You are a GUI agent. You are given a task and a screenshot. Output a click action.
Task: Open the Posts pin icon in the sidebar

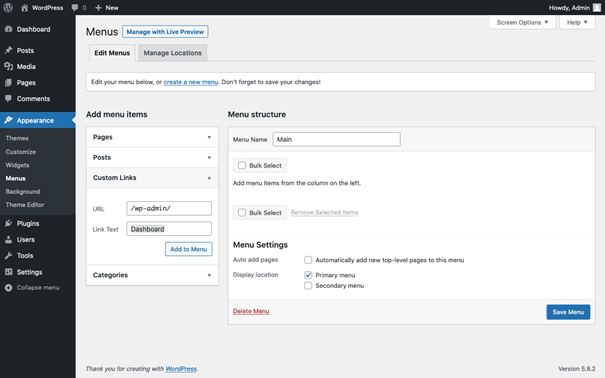(x=8, y=50)
